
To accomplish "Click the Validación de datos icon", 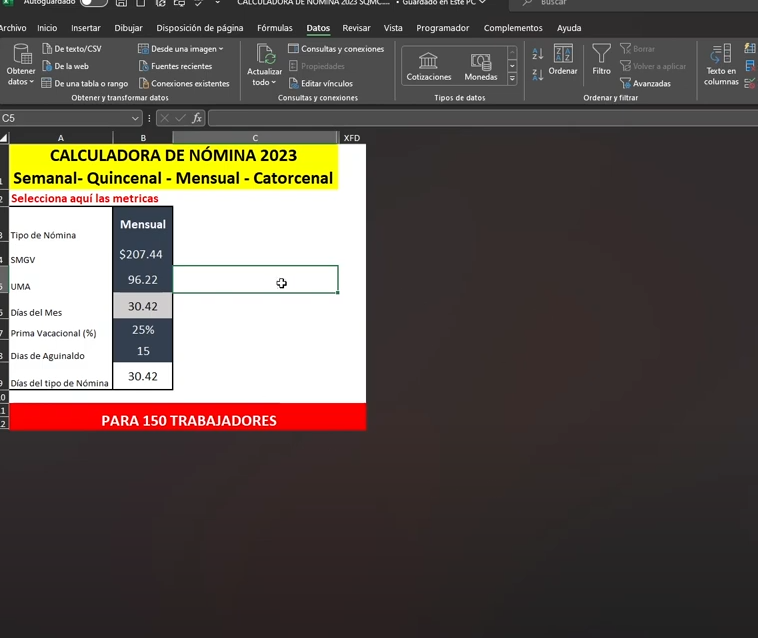I will point(750,83).
